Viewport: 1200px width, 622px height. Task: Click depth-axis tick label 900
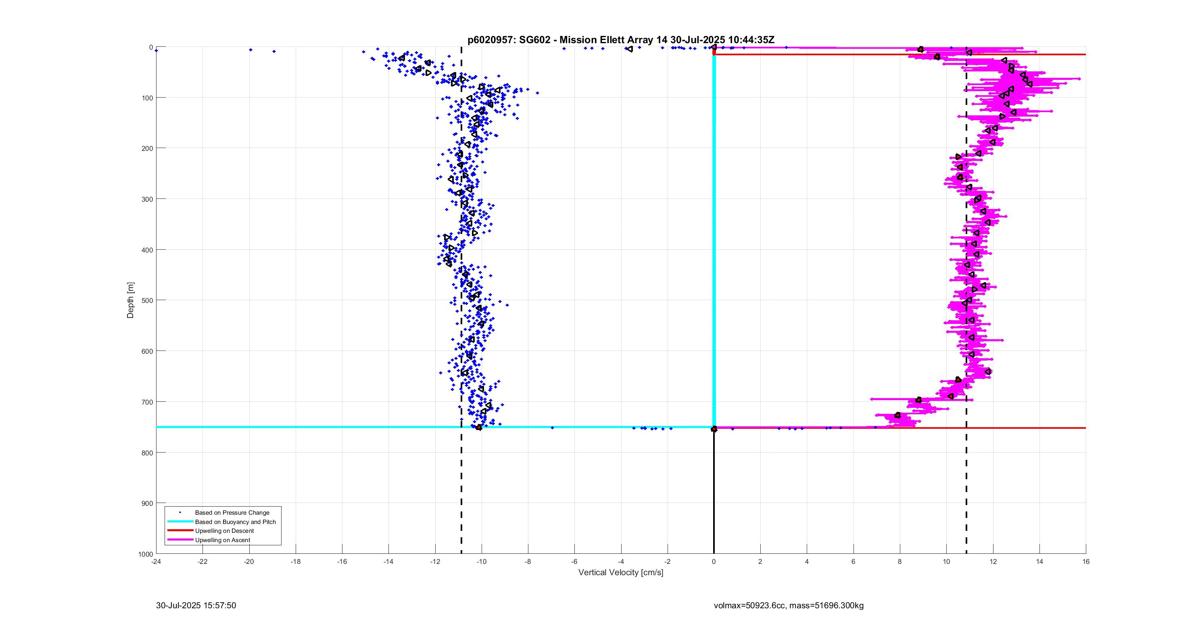point(146,503)
